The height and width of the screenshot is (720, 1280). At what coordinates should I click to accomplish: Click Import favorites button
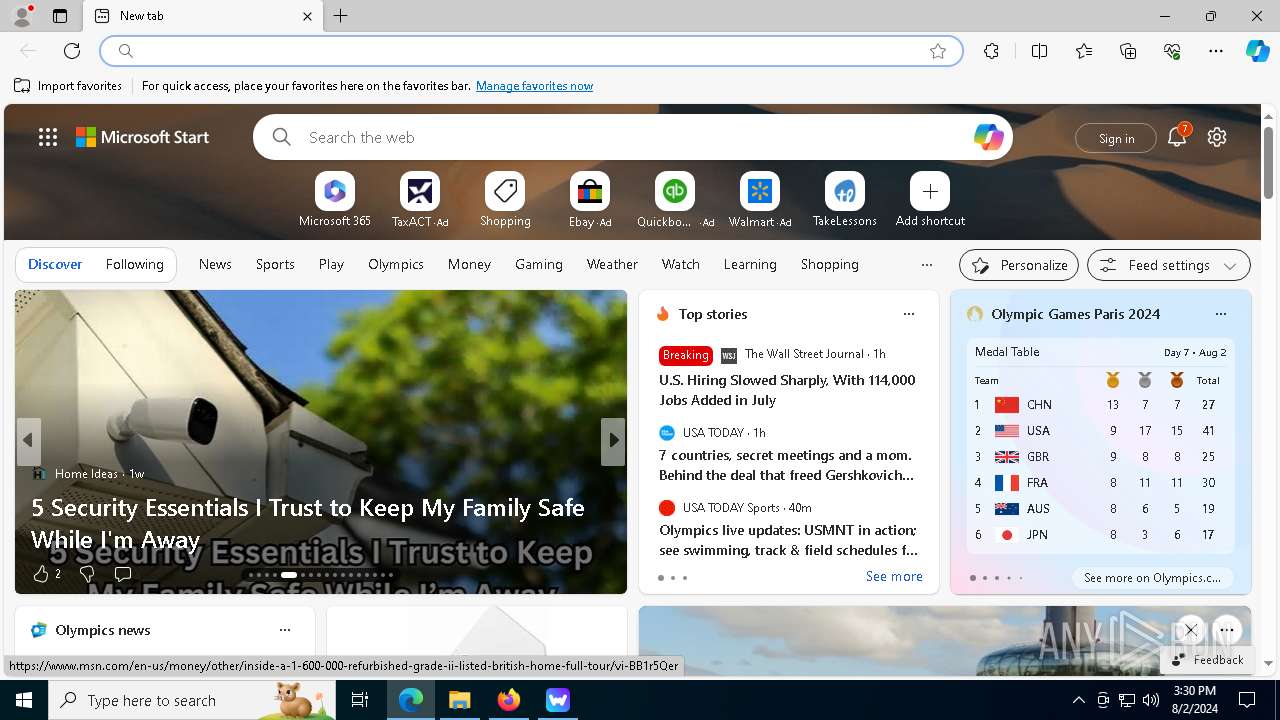(x=68, y=86)
